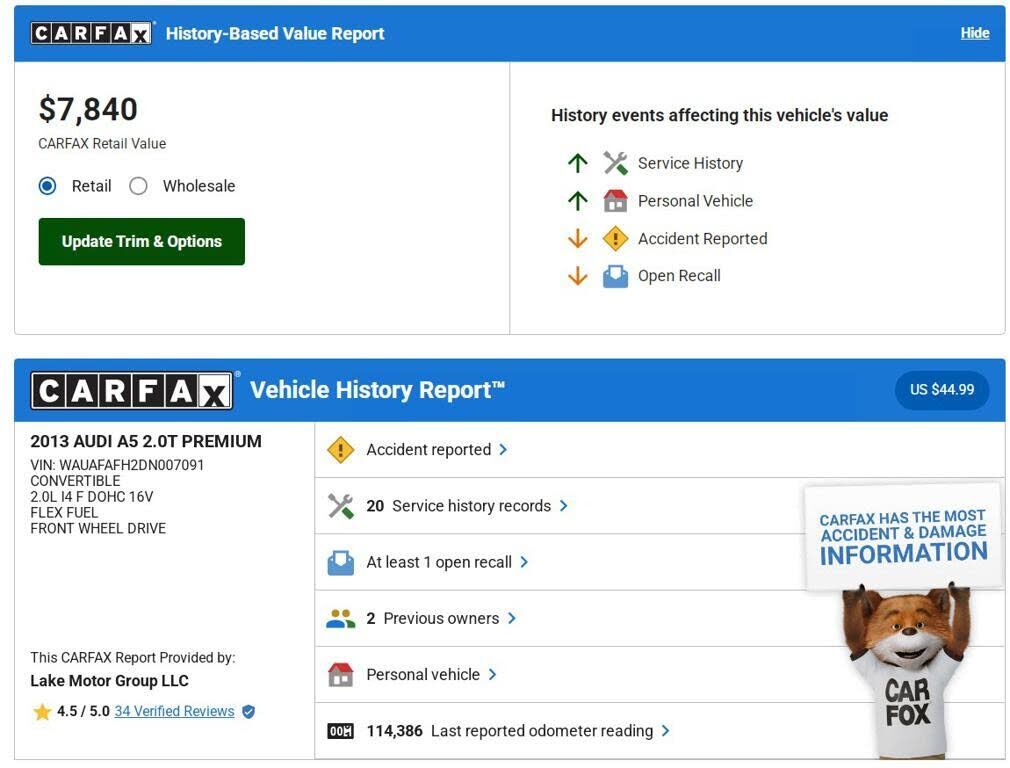Click the accident warning icon in Vehicle History

pyautogui.click(x=341, y=450)
